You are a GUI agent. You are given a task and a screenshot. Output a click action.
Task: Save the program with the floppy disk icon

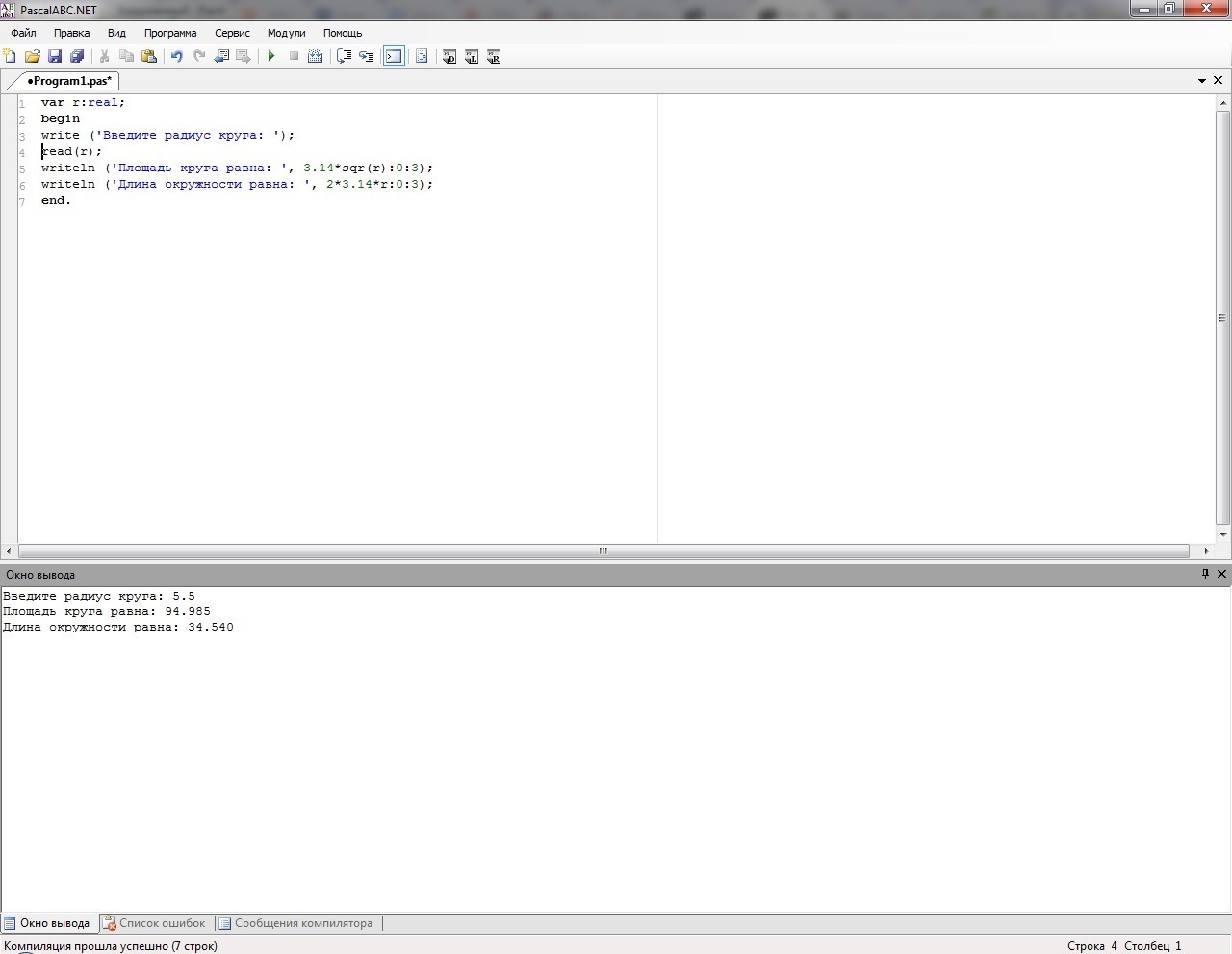point(55,57)
